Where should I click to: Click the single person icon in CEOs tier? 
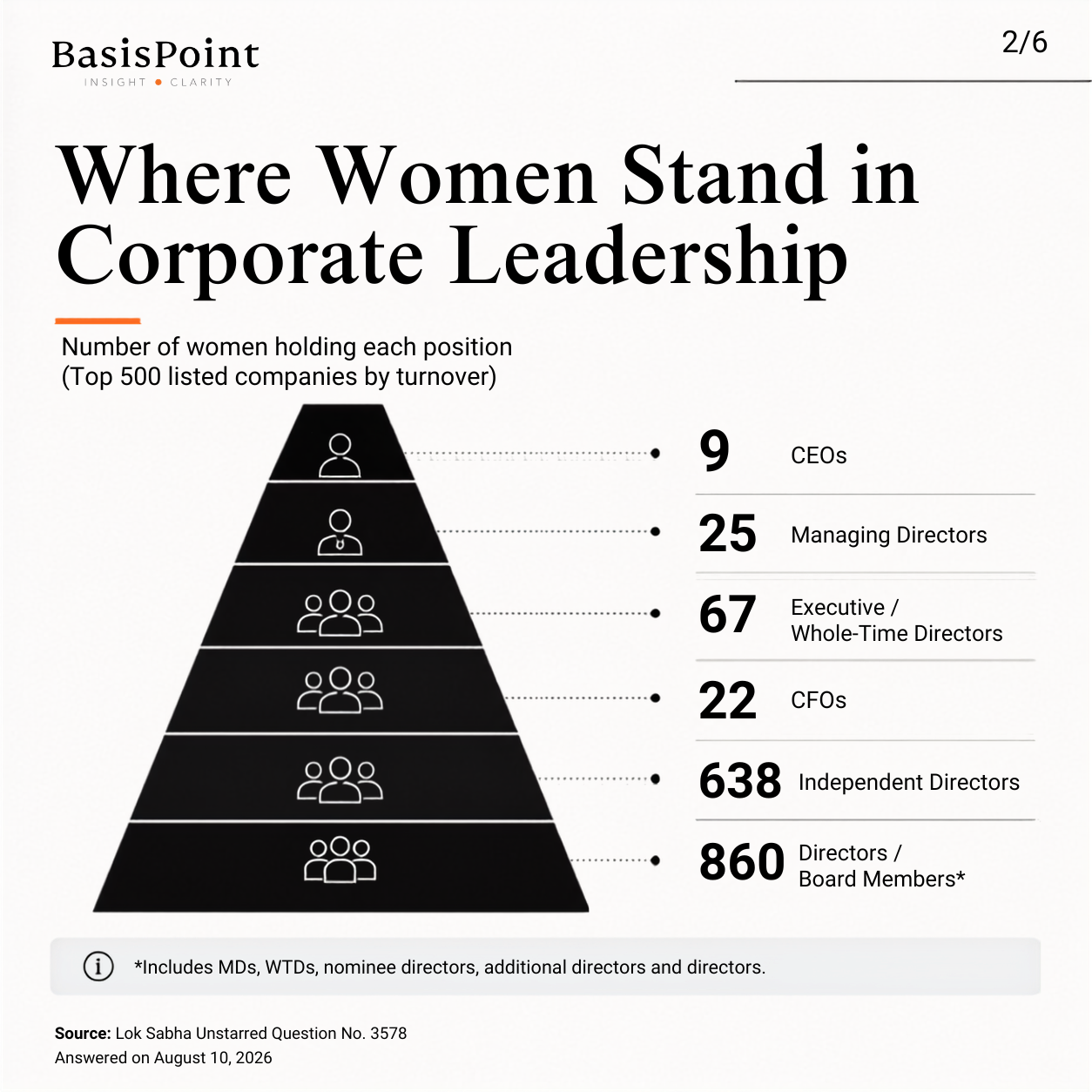[x=340, y=455]
